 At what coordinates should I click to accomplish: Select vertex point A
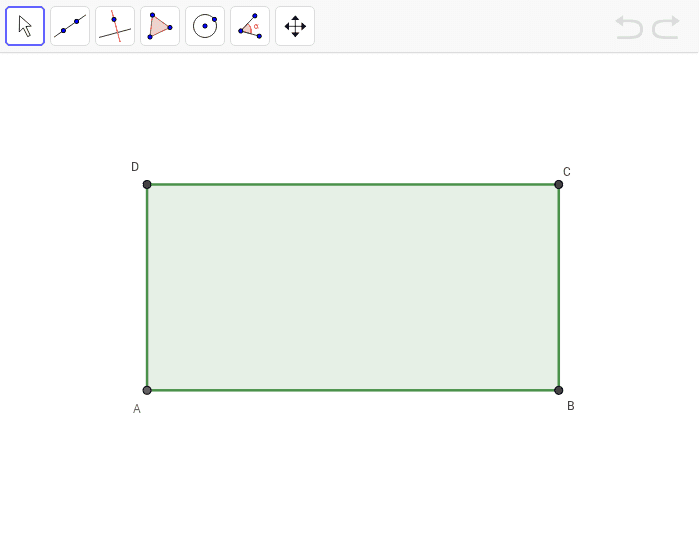[x=147, y=390]
